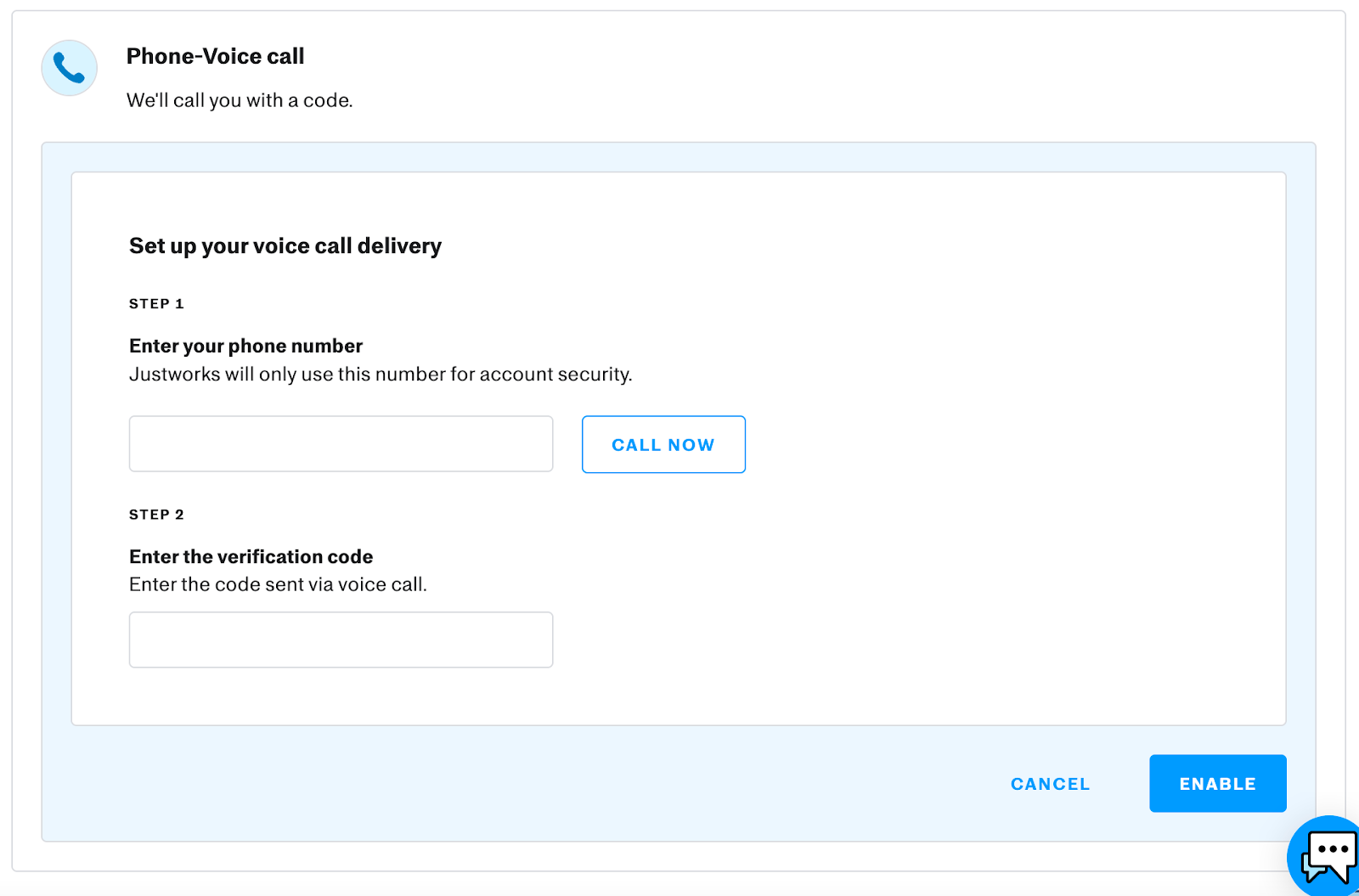The height and width of the screenshot is (896, 1359).
Task: Click the "Enter the verification code" label
Action: [x=251, y=556]
